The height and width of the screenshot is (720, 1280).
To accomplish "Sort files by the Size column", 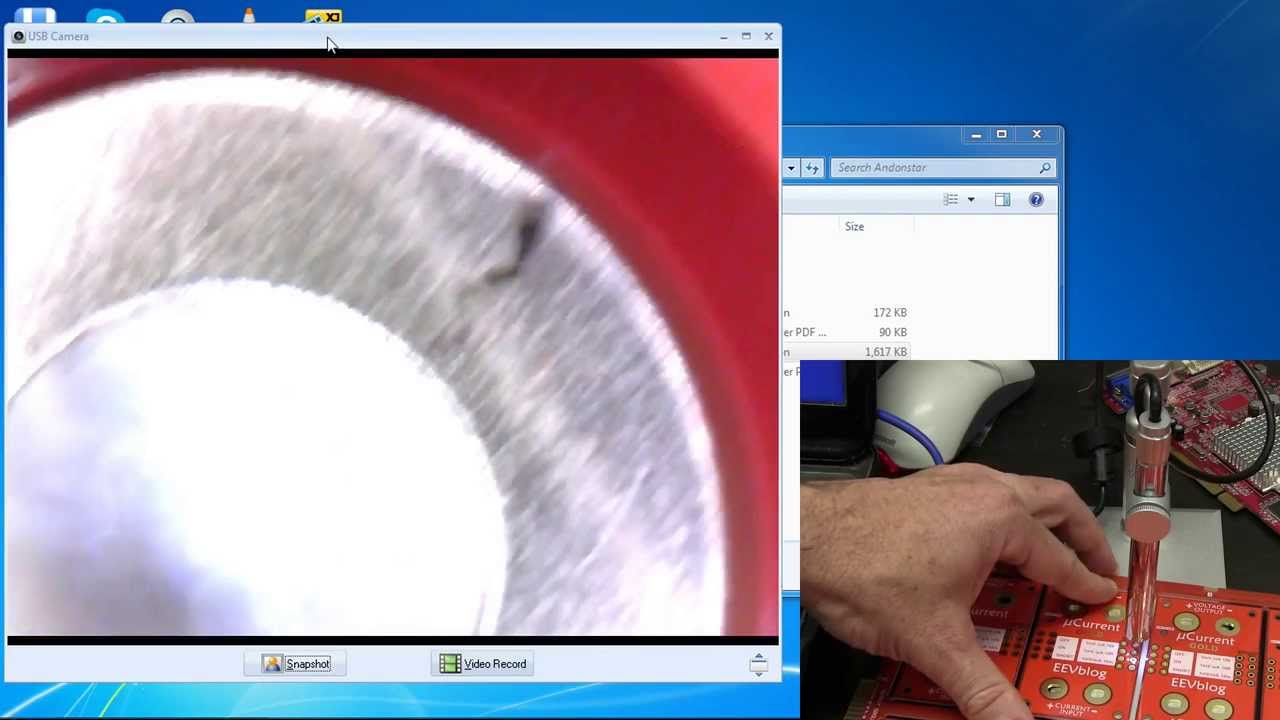I will tap(854, 227).
